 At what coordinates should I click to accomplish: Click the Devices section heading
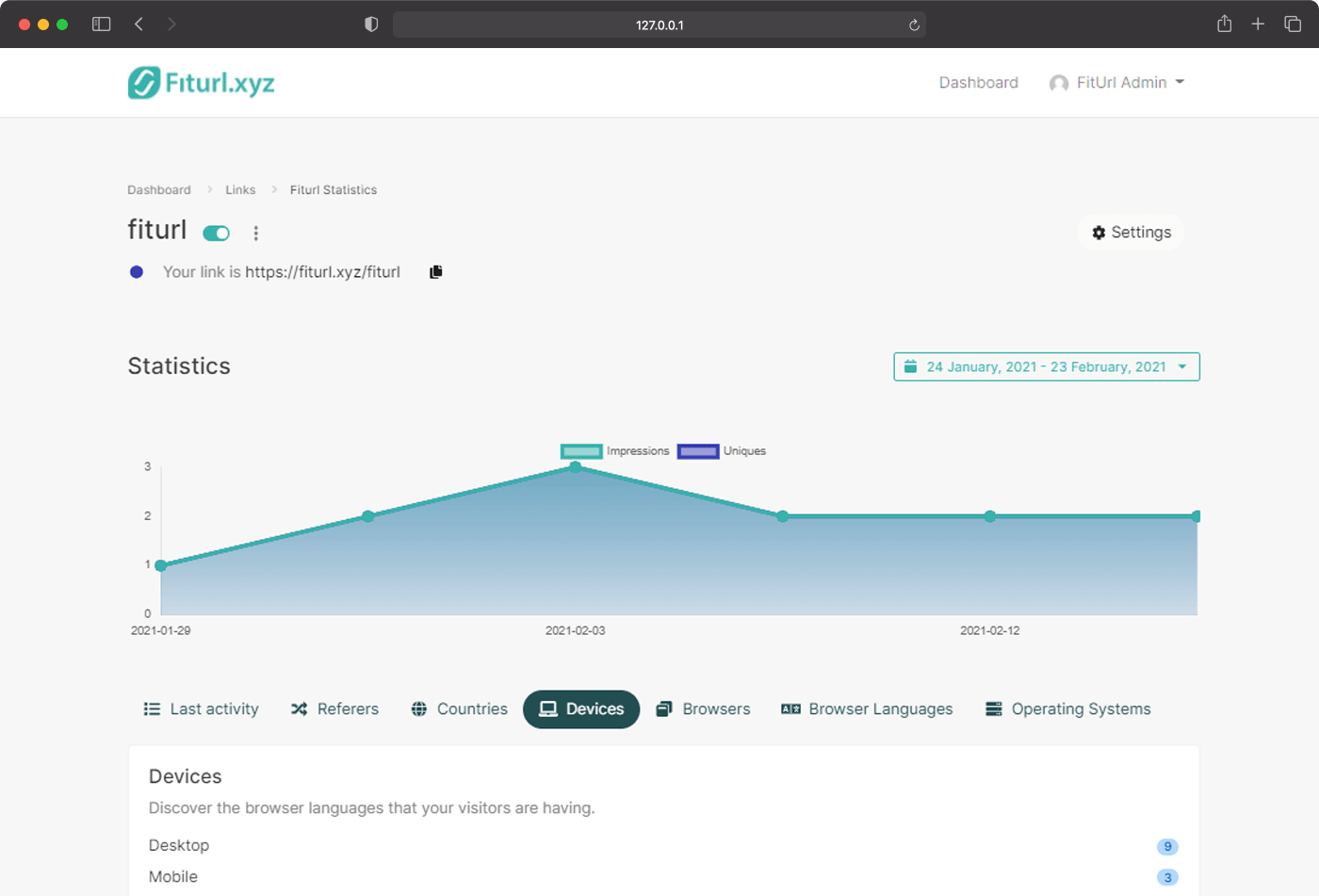coord(186,776)
